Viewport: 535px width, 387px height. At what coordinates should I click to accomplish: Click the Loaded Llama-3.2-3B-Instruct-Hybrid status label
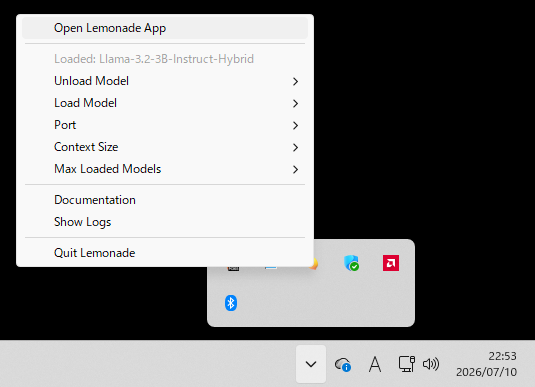click(154, 59)
